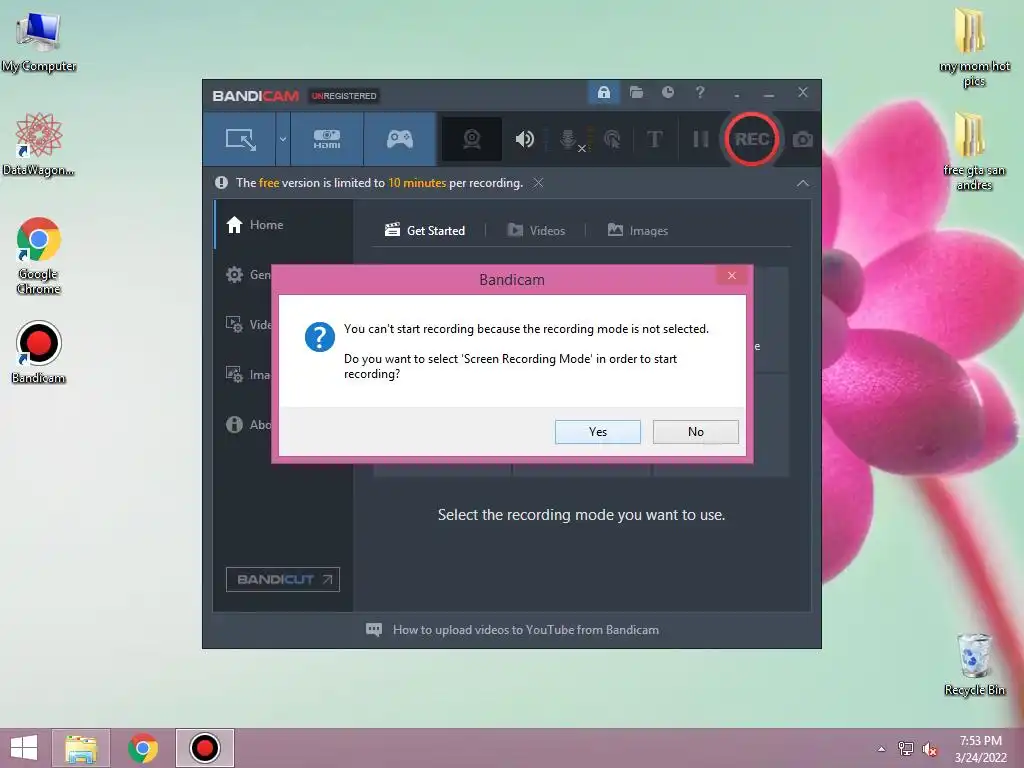Open the scheduled recording clock icon
This screenshot has height=768, width=1024.
pos(667,92)
